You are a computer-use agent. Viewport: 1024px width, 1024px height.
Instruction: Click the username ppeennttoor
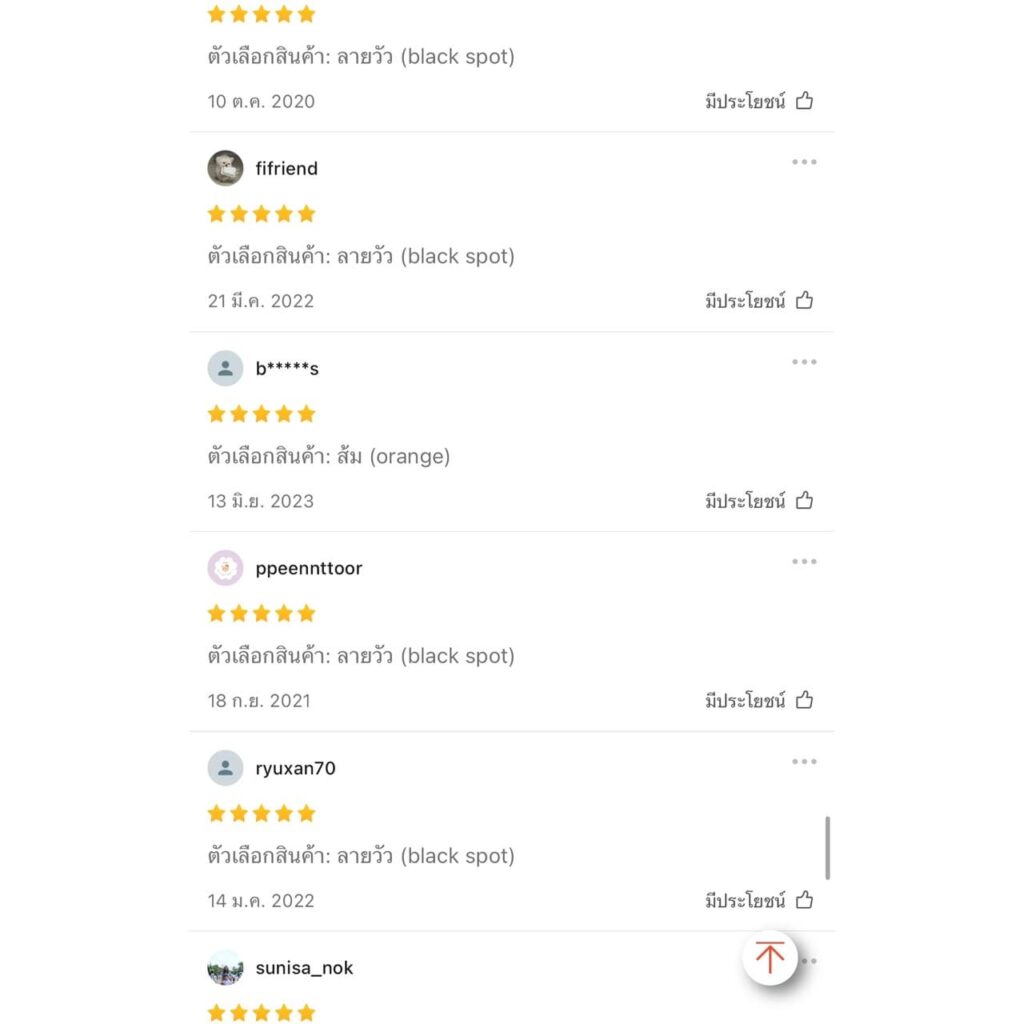(309, 569)
